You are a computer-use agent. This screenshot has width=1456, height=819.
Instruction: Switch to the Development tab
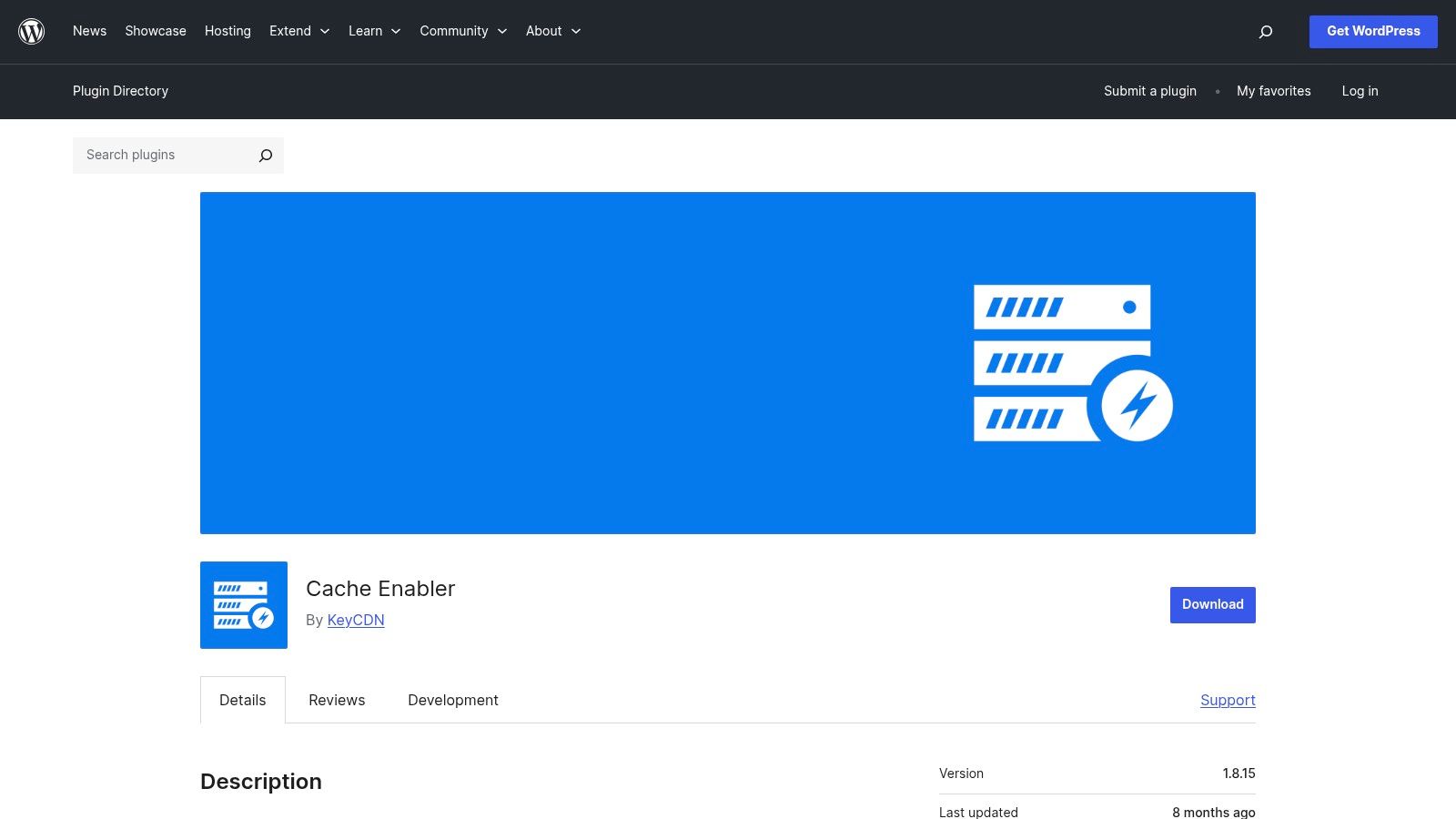coord(453,700)
